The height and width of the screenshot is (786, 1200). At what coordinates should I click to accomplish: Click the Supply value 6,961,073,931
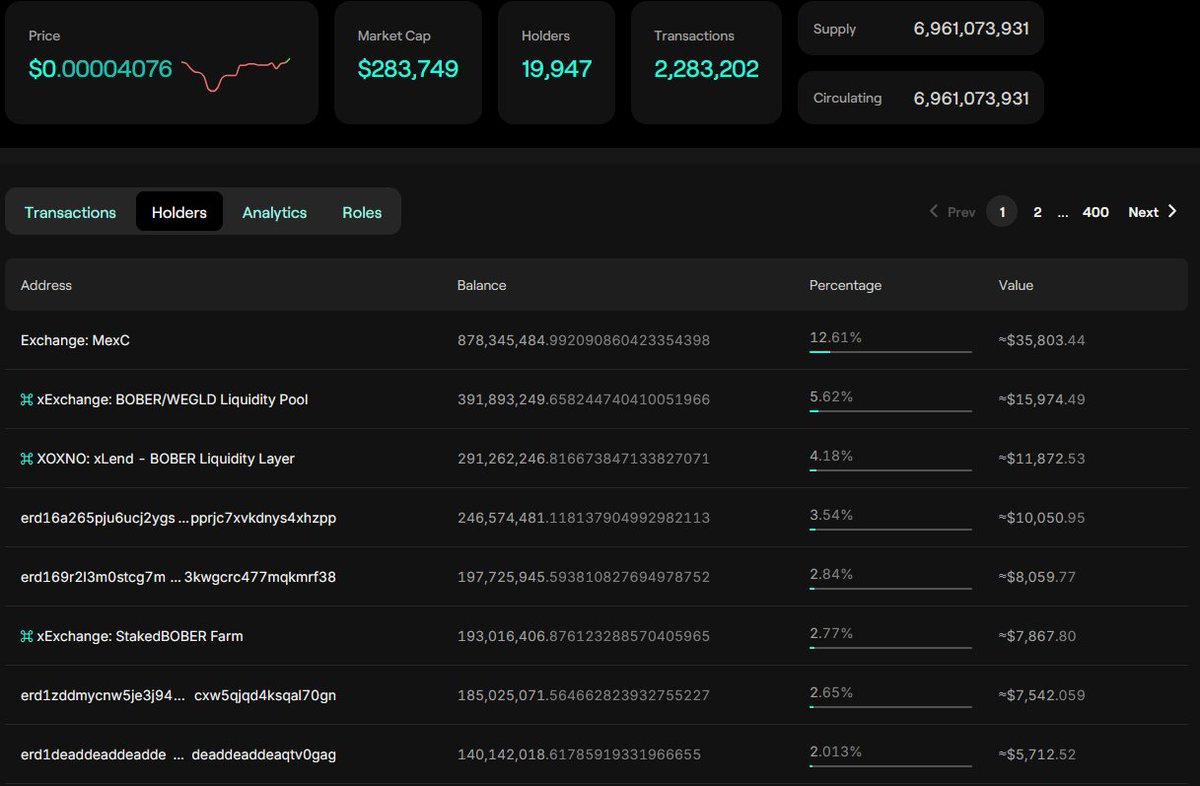971,28
